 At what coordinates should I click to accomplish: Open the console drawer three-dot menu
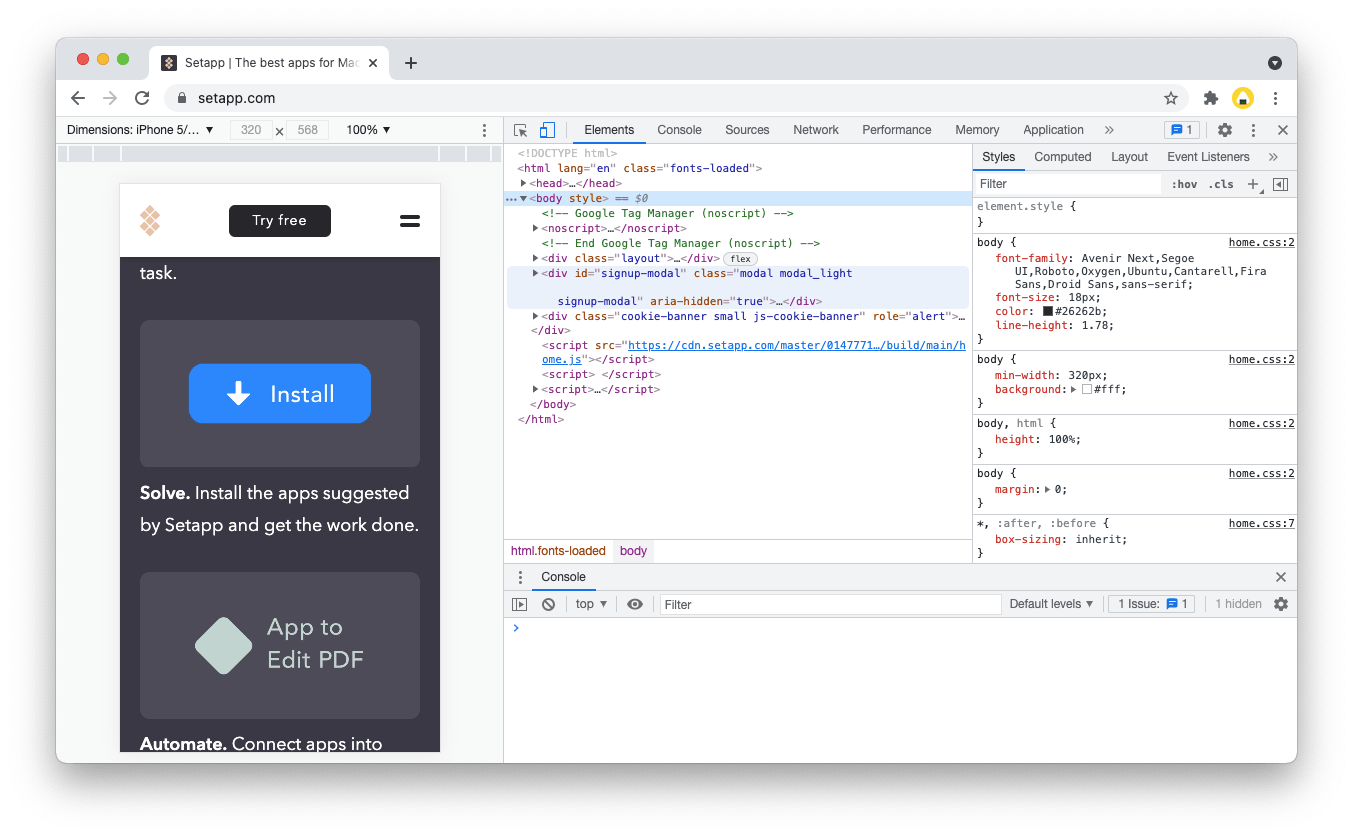pos(520,577)
